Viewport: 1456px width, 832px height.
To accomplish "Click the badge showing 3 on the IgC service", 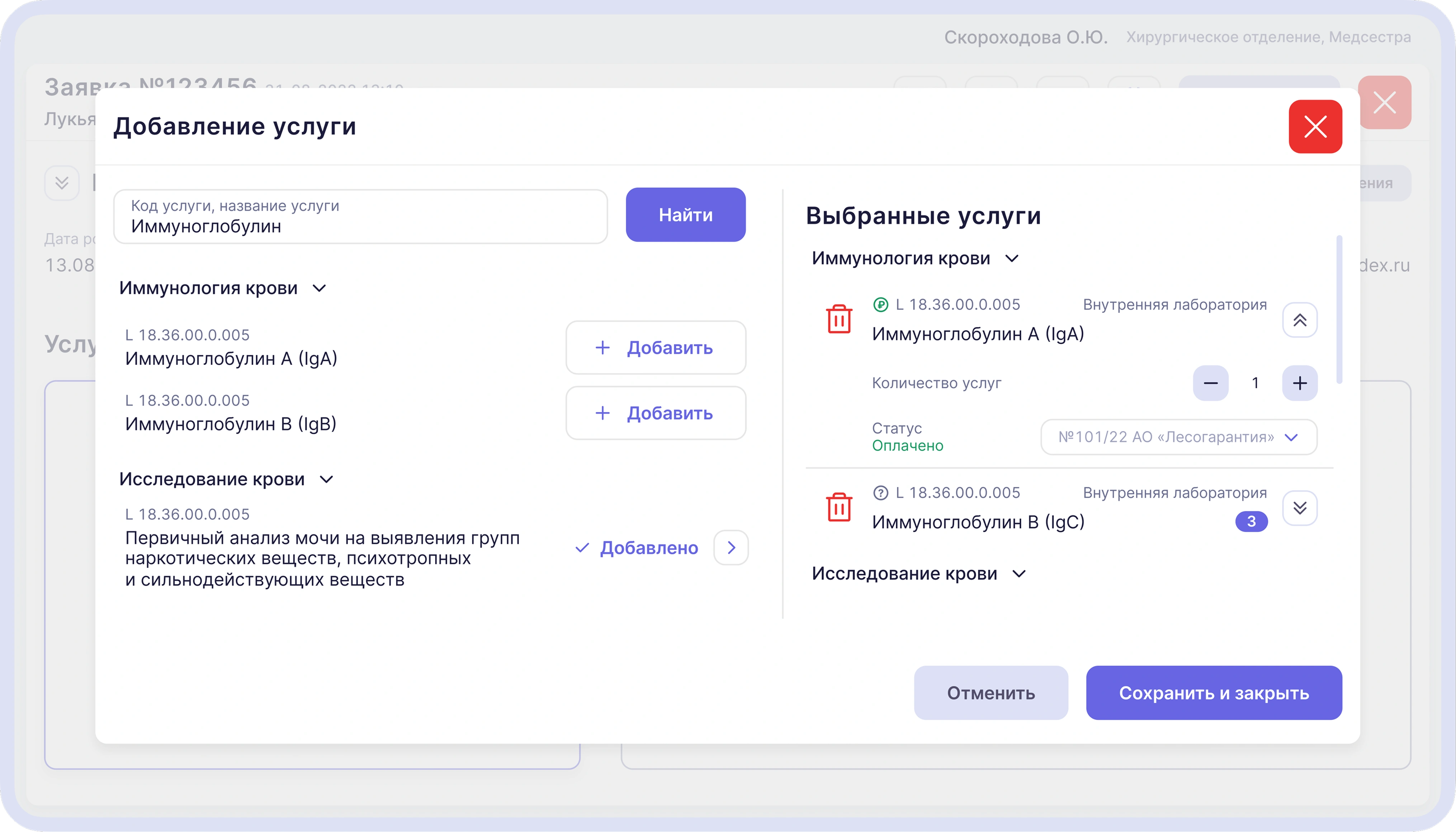I will pos(1251,521).
